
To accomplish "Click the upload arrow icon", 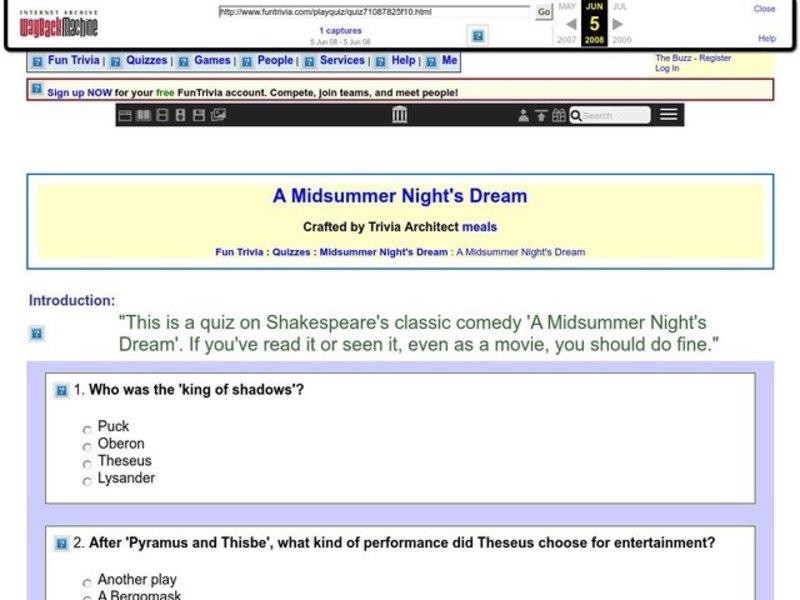I will (542, 114).
